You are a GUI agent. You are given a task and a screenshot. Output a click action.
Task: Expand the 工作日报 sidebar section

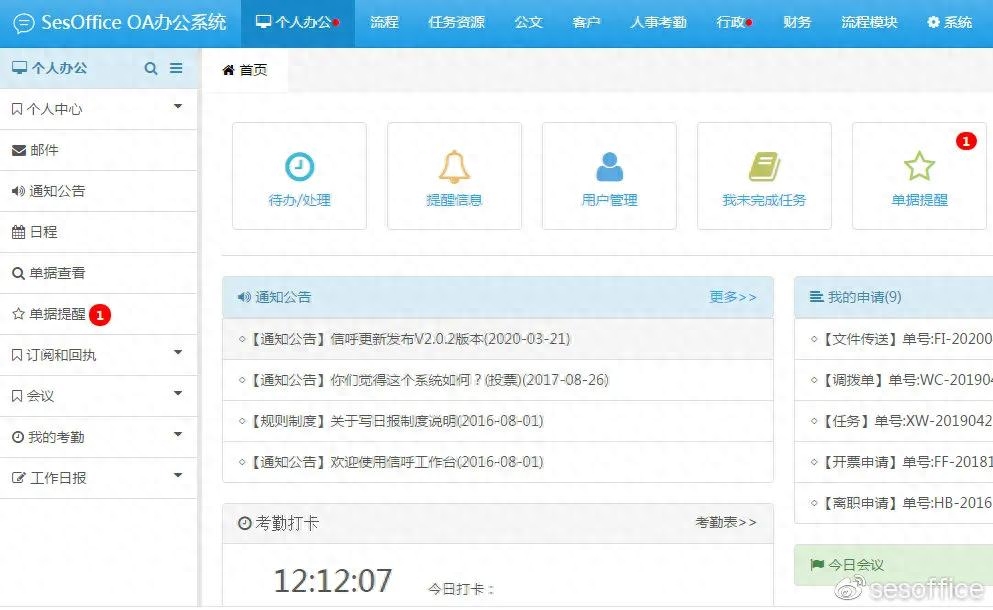[x=62, y=476]
